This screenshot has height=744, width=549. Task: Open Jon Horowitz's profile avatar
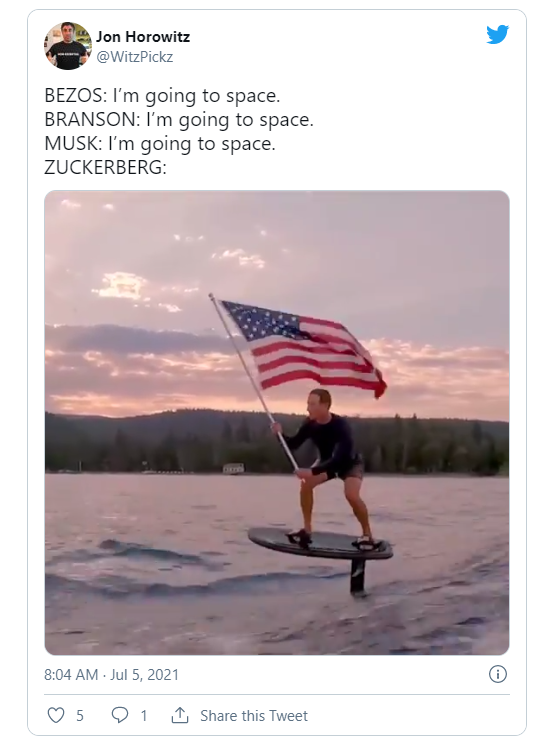(68, 46)
